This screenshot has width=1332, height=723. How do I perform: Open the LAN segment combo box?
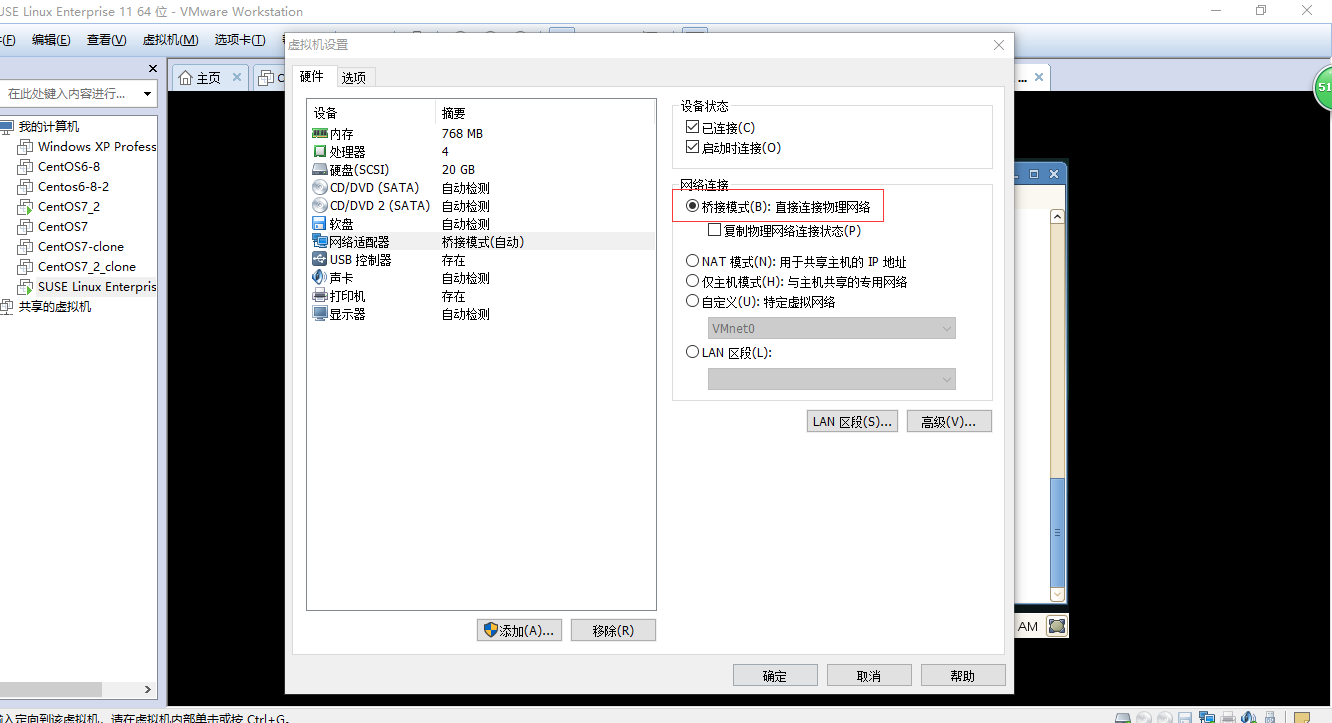point(832,379)
